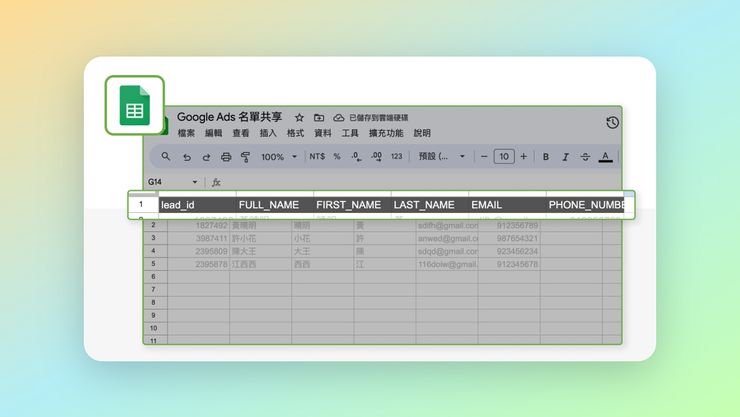Open the 檔案 menu

[186, 133]
